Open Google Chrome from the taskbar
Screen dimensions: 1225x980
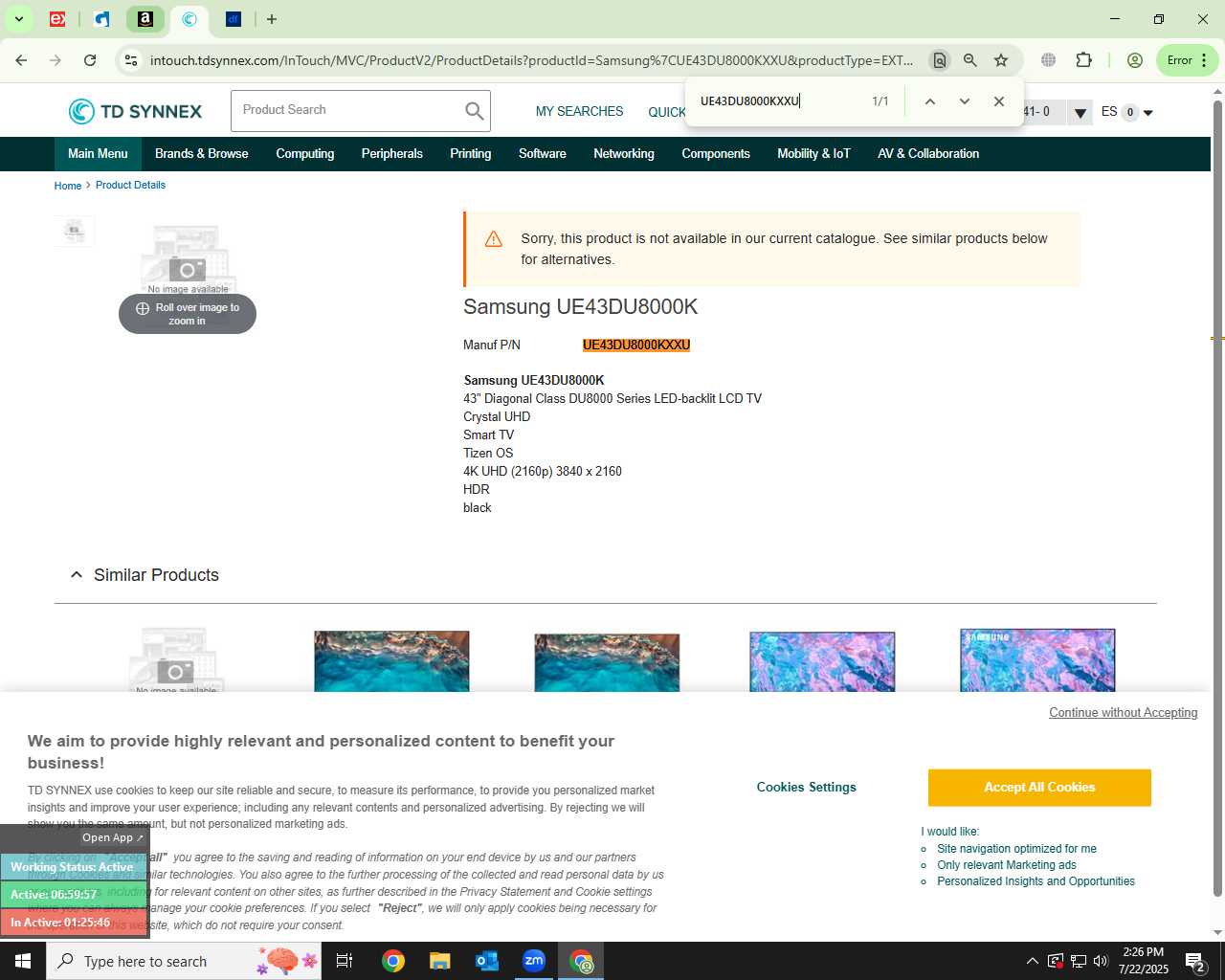pyautogui.click(x=393, y=961)
